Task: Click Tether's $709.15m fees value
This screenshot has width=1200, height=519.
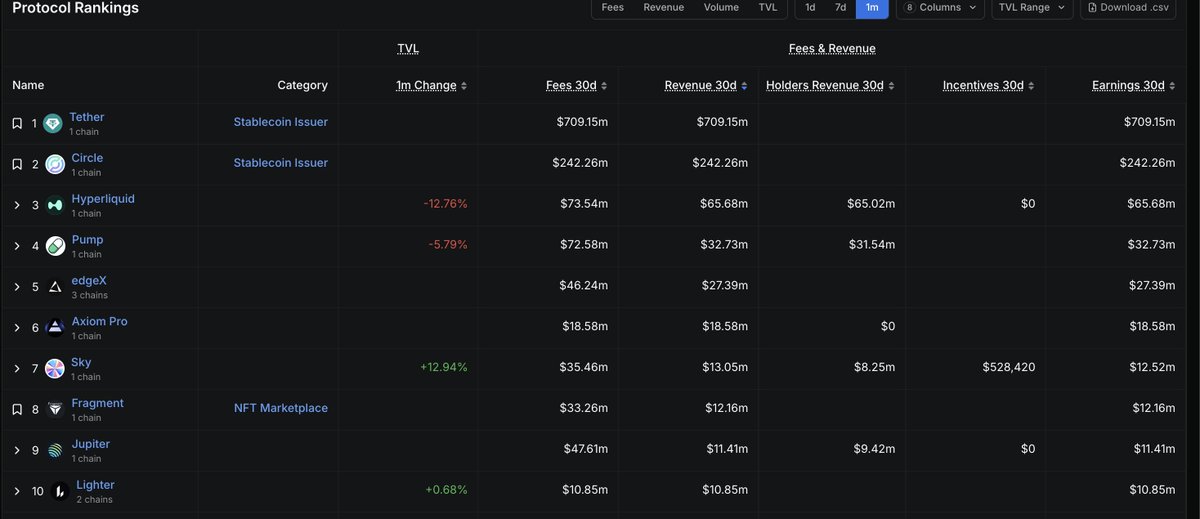Action: (x=582, y=122)
